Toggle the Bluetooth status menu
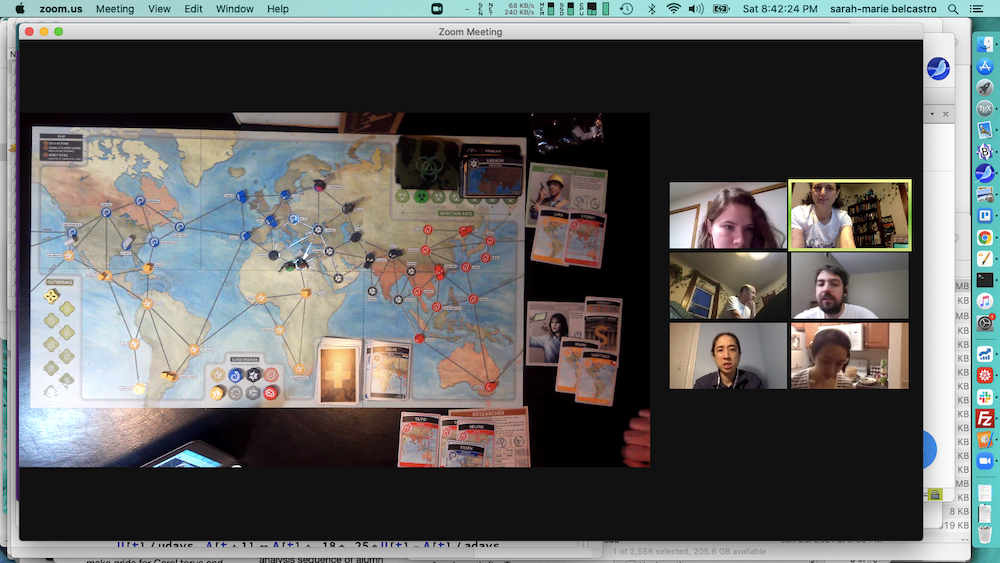Viewport: 1000px width, 563px height. (x=652, y=9)
